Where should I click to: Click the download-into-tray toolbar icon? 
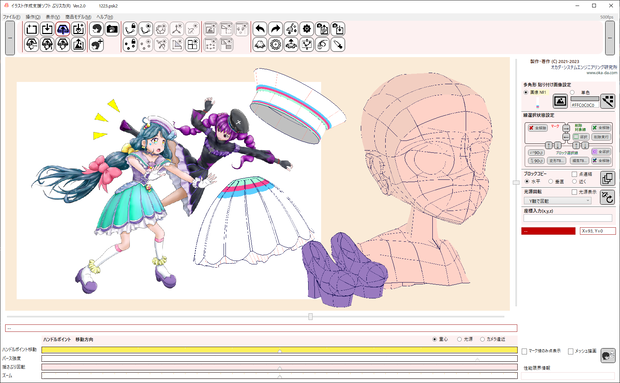[x=47, y=29]
